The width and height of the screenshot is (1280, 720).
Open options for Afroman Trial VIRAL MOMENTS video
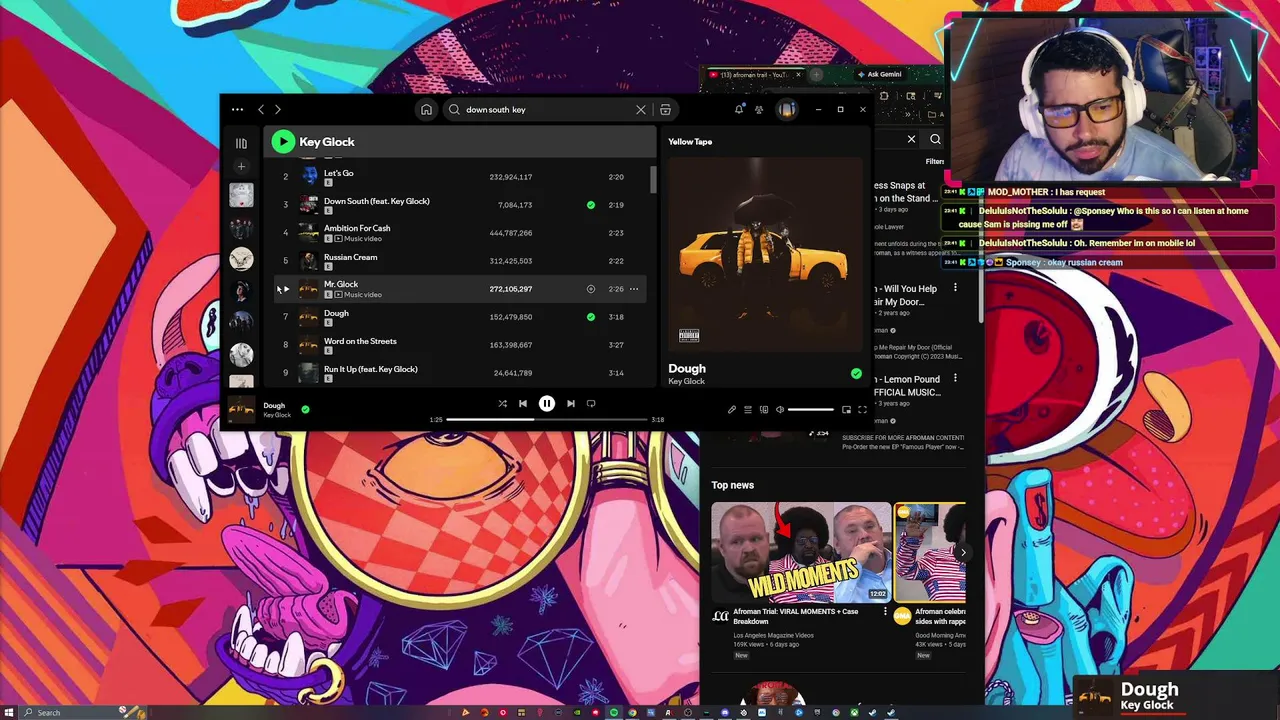(x=885, y=611)
